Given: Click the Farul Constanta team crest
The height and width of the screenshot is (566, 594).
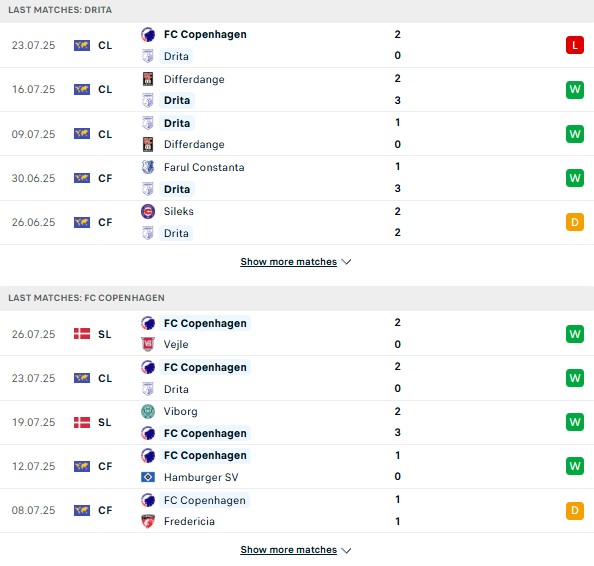Looking at the screenshot, I should 148,167.
